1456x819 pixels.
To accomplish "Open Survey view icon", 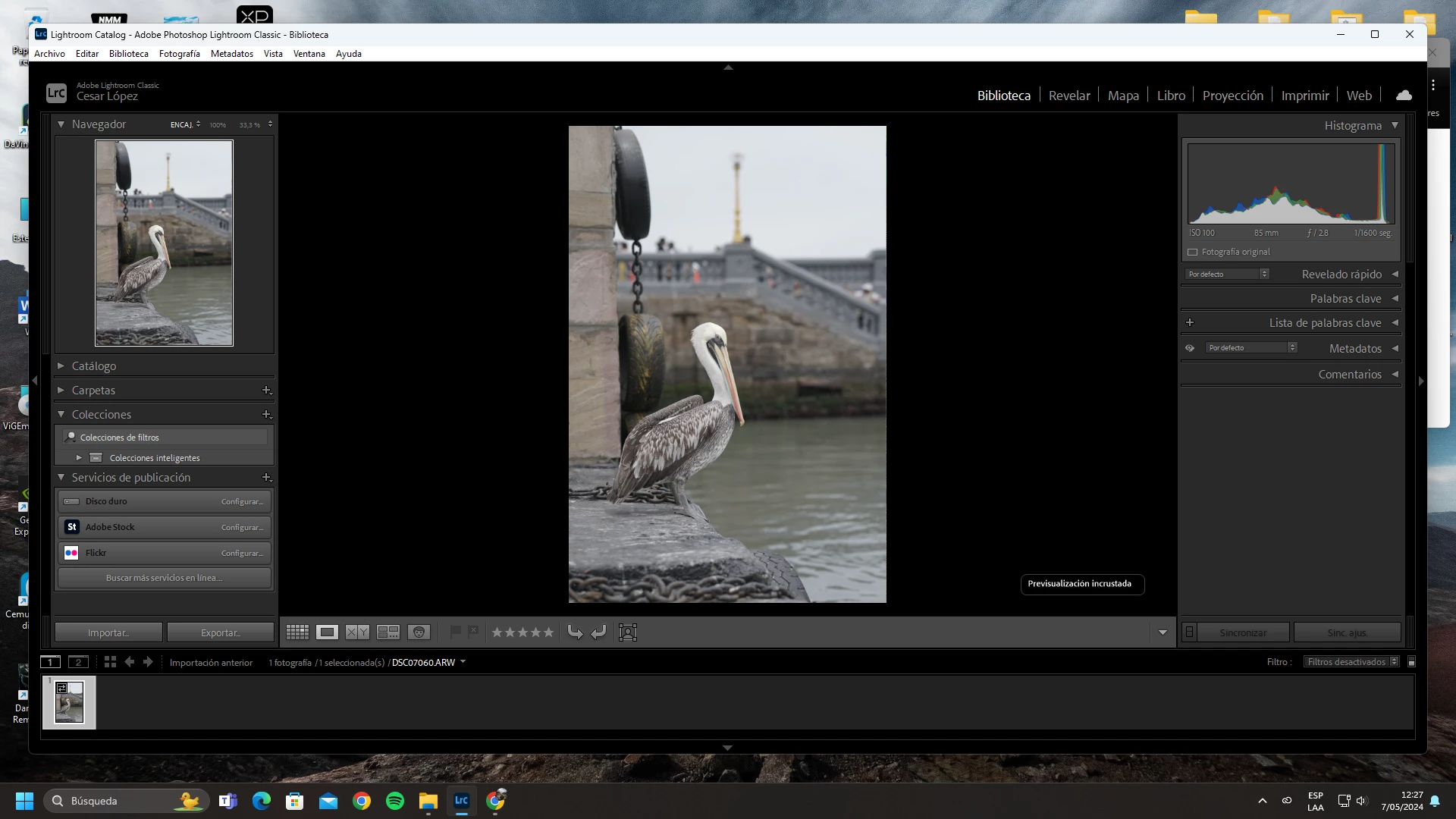I will pos(388,632).
